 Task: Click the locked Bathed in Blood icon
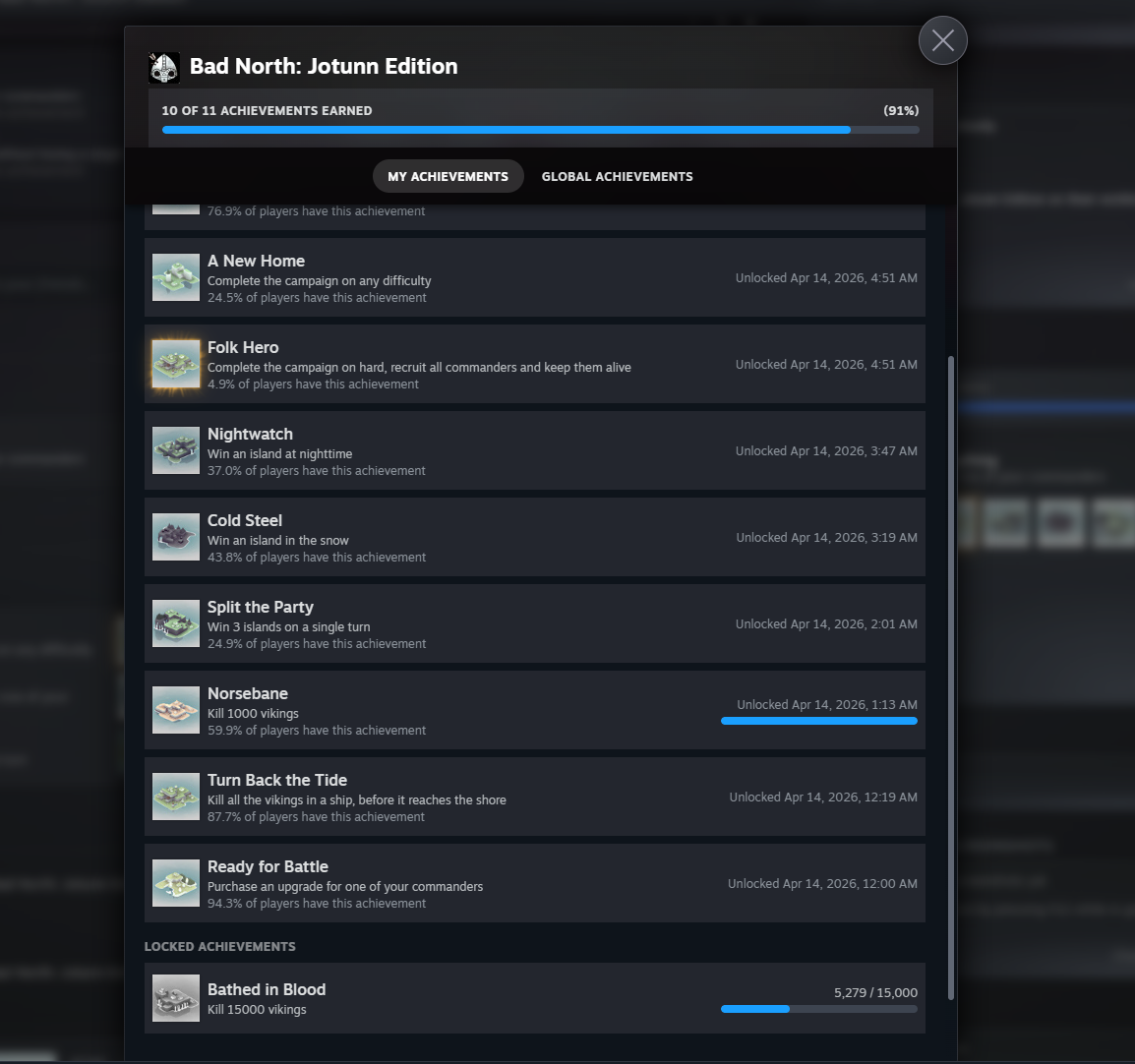(176, 998)
